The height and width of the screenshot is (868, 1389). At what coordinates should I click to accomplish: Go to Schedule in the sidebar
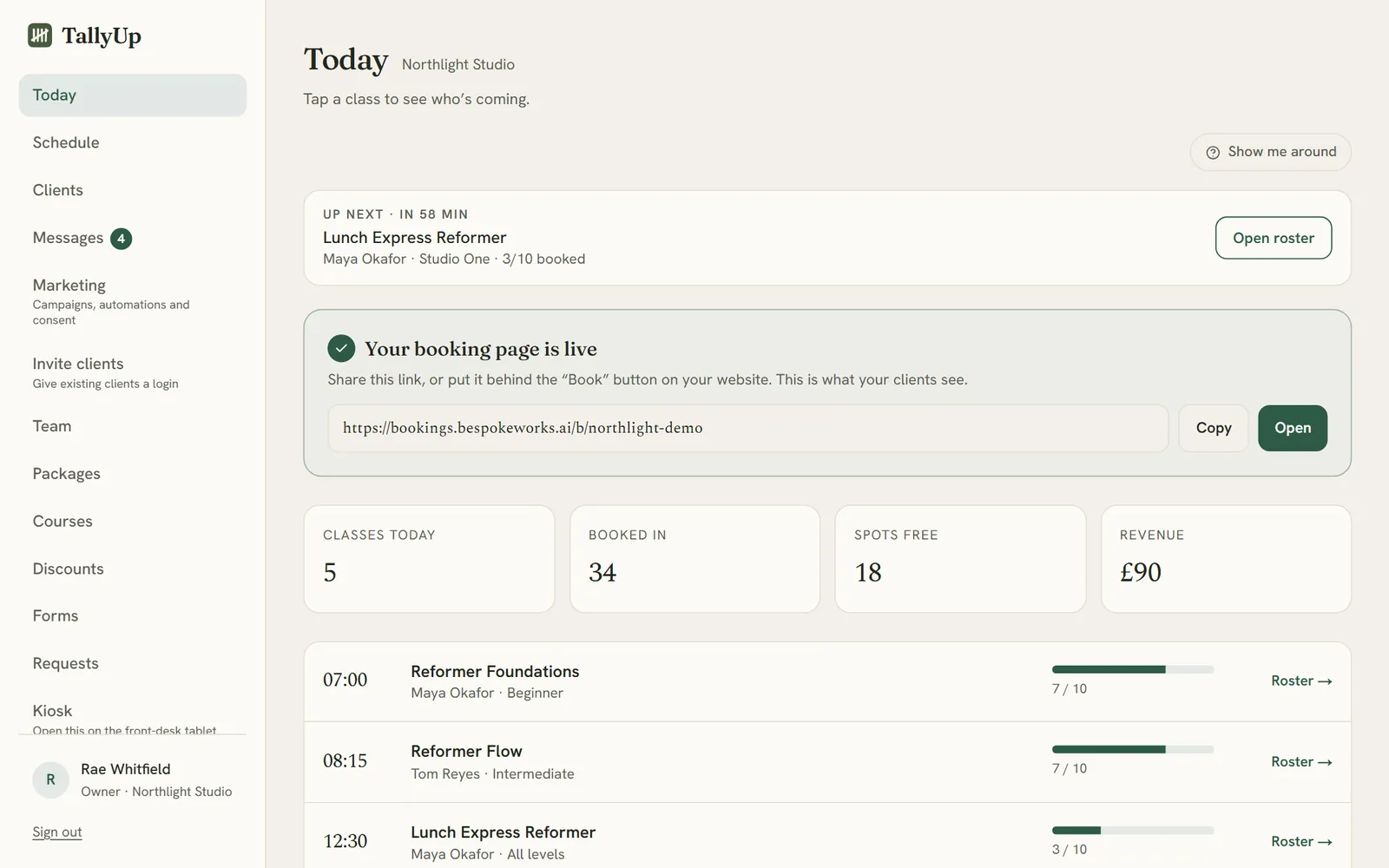(133, 142)
